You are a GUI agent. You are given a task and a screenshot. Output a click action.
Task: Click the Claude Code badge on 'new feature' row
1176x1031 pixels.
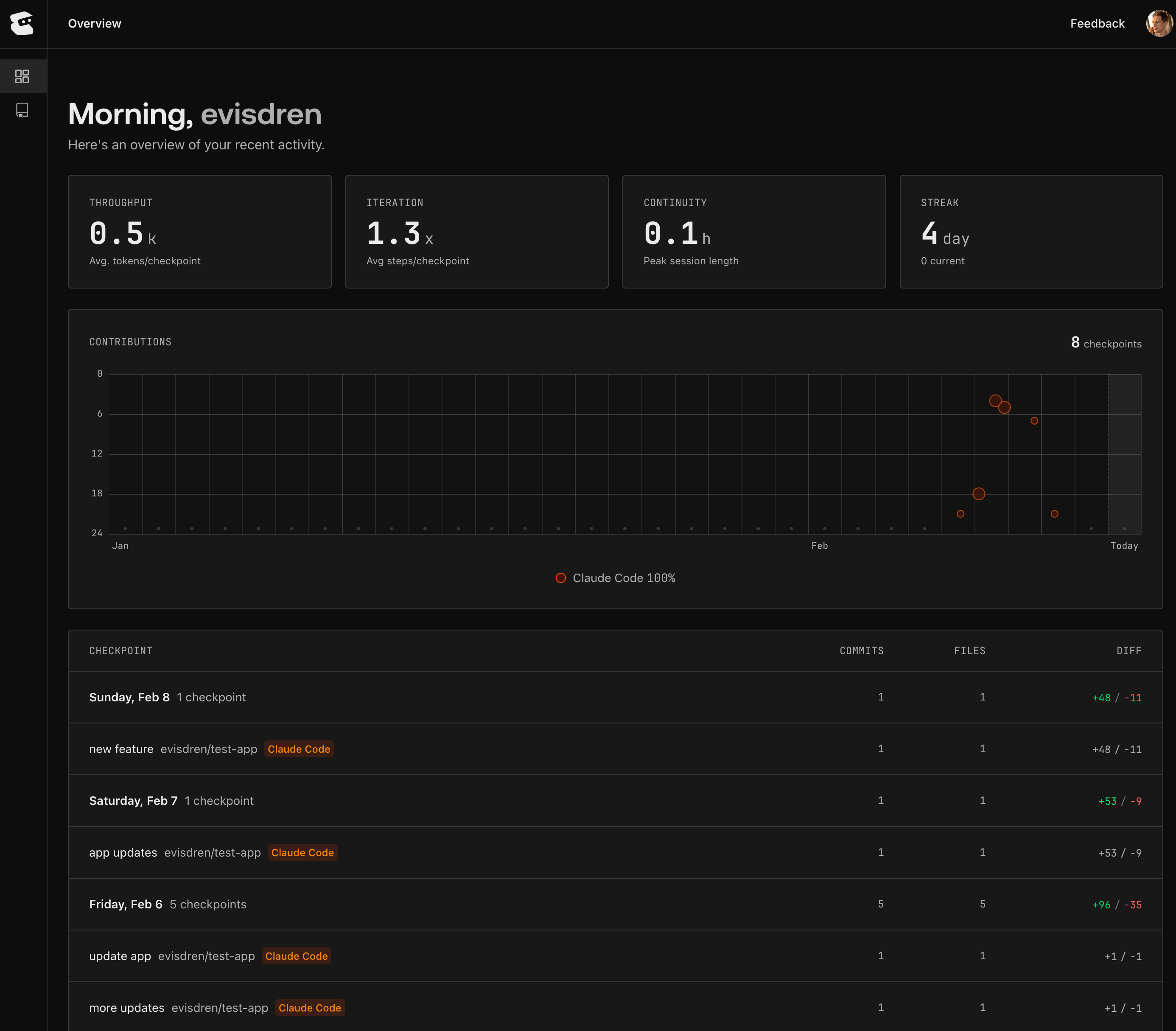(299, 748)
